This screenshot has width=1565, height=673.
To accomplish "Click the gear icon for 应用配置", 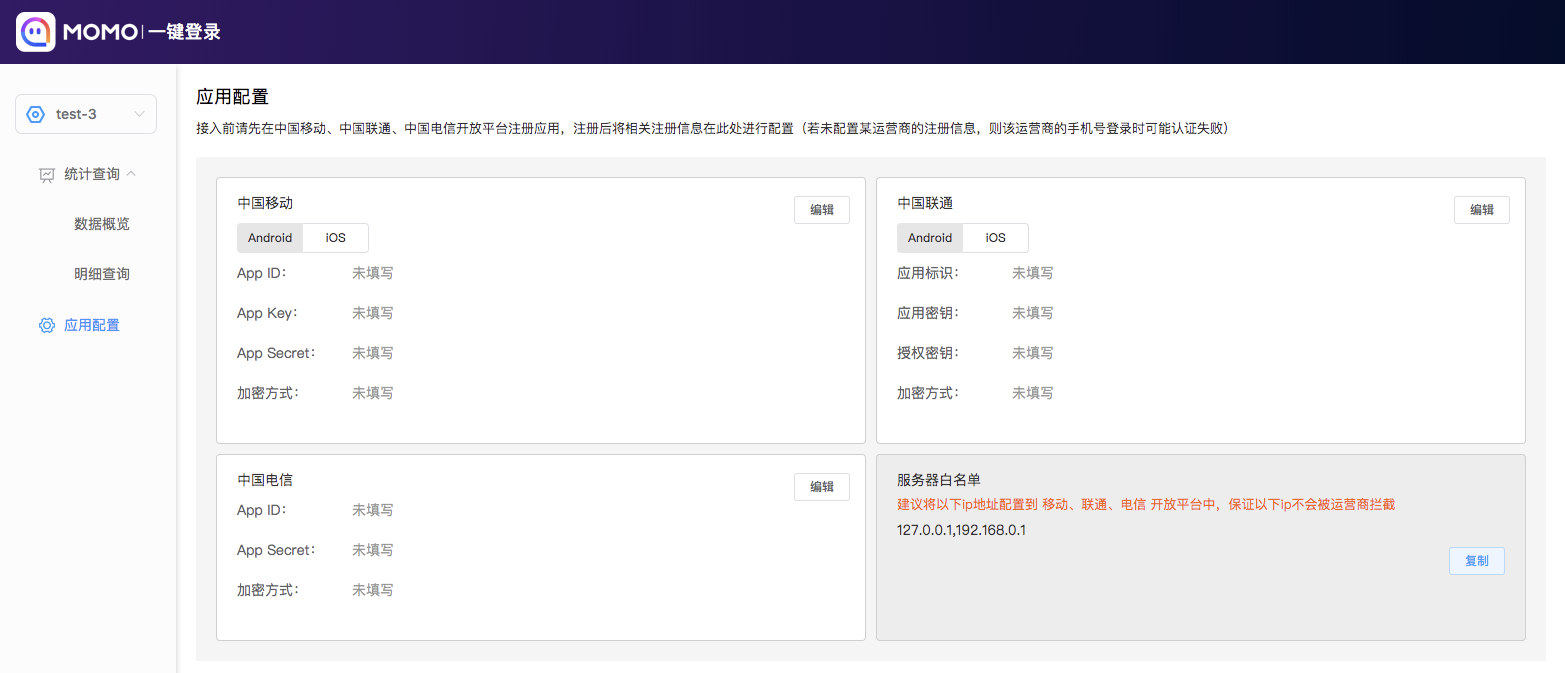I will (47, 325).
